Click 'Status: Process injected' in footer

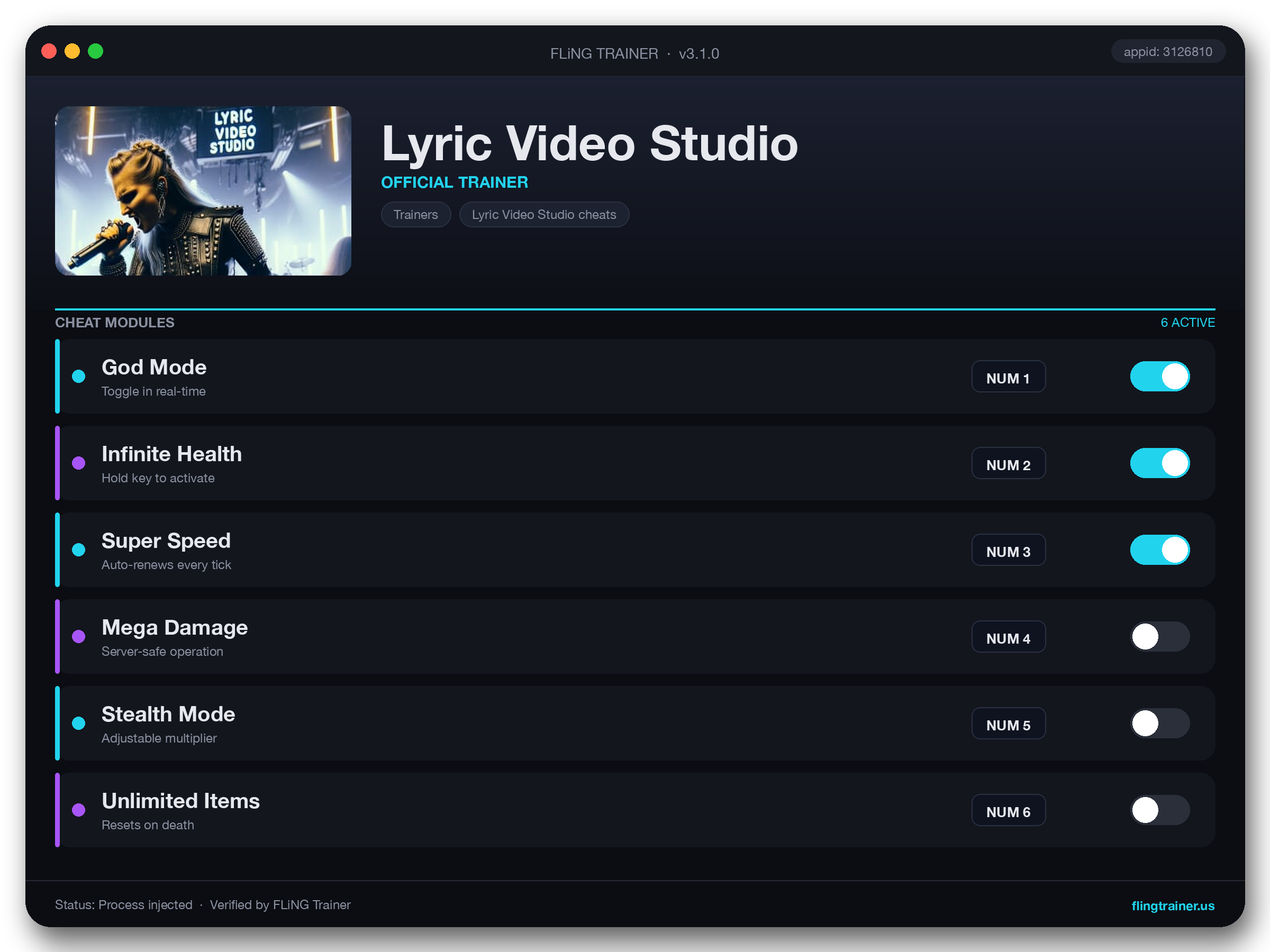click(x=123, y=905)
